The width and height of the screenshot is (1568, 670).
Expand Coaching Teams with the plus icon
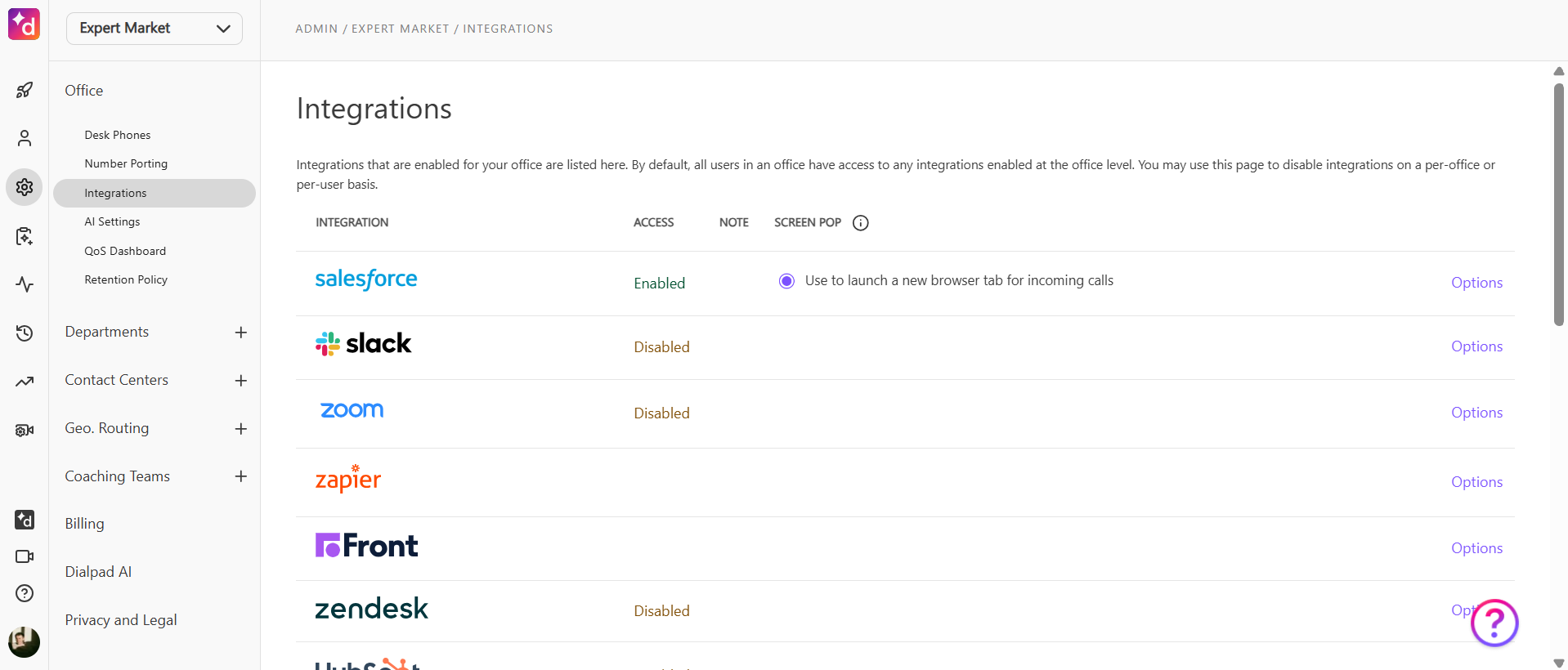tap(241, 476)
